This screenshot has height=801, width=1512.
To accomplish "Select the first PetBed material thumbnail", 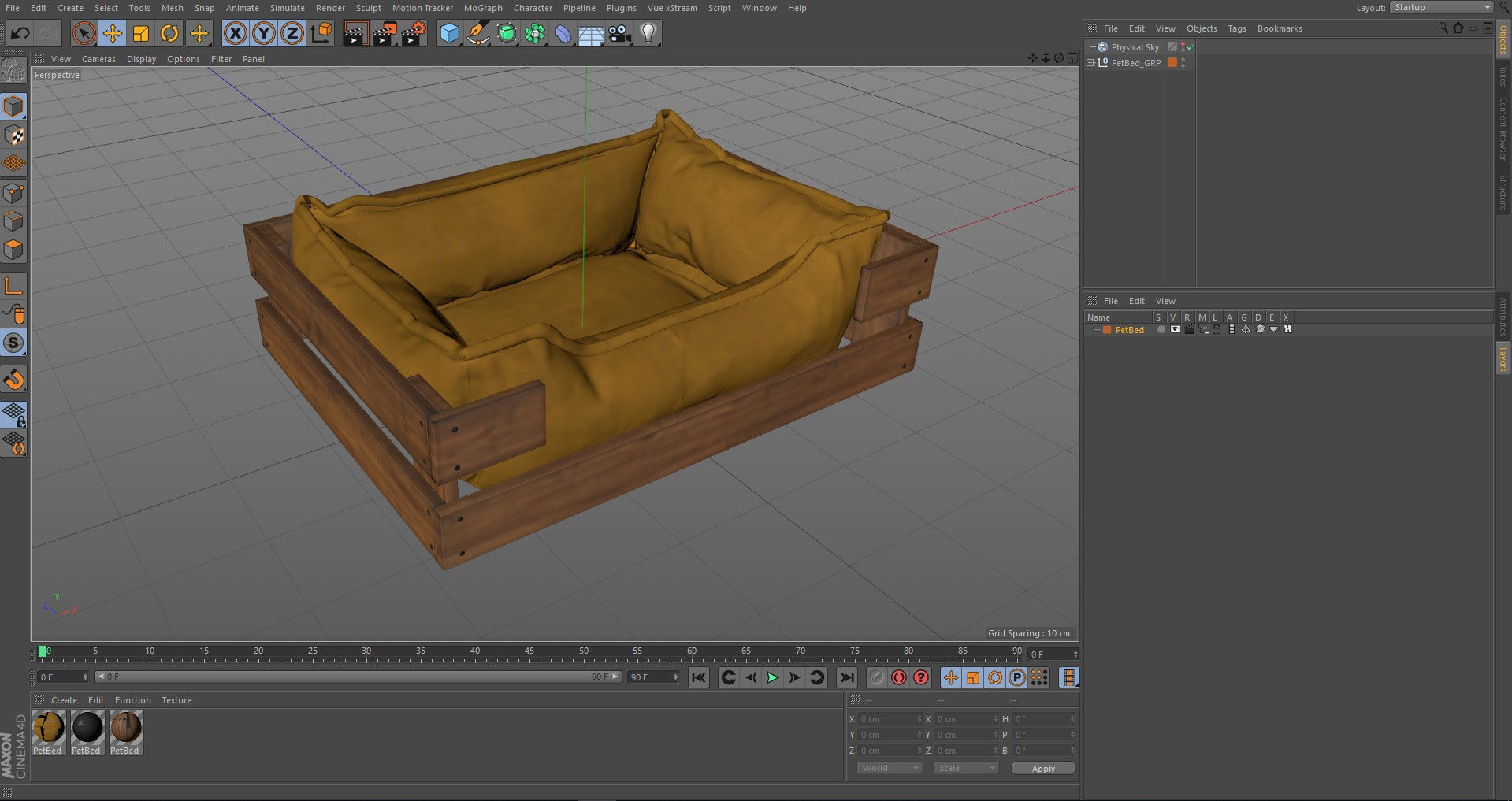I will coord(49,728).
